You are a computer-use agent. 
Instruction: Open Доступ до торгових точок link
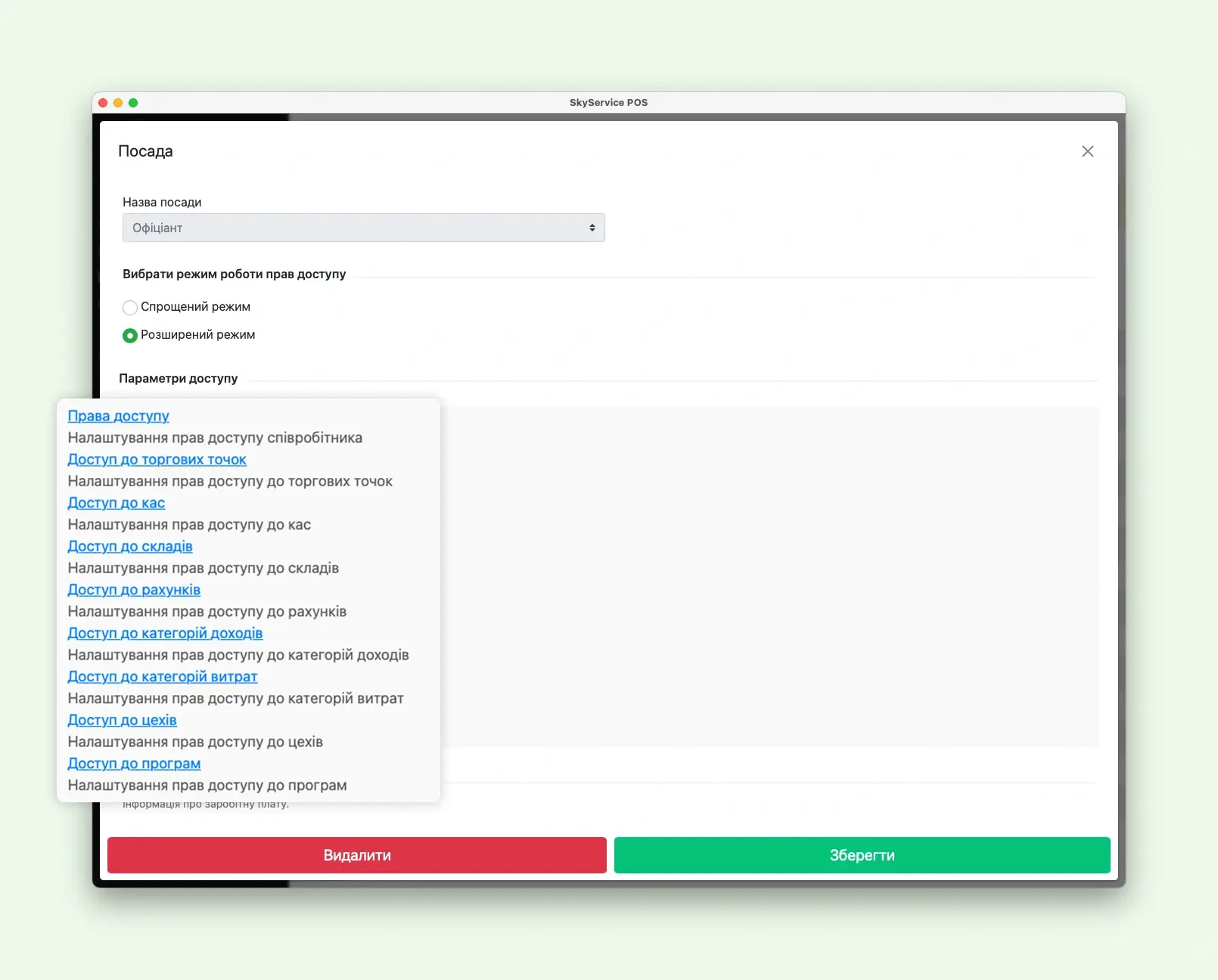157,460
